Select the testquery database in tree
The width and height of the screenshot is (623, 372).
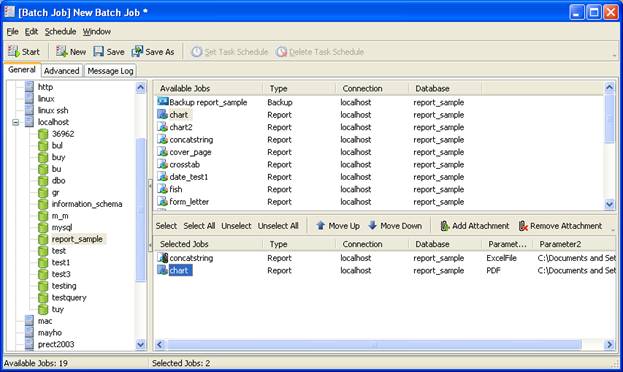69,297
